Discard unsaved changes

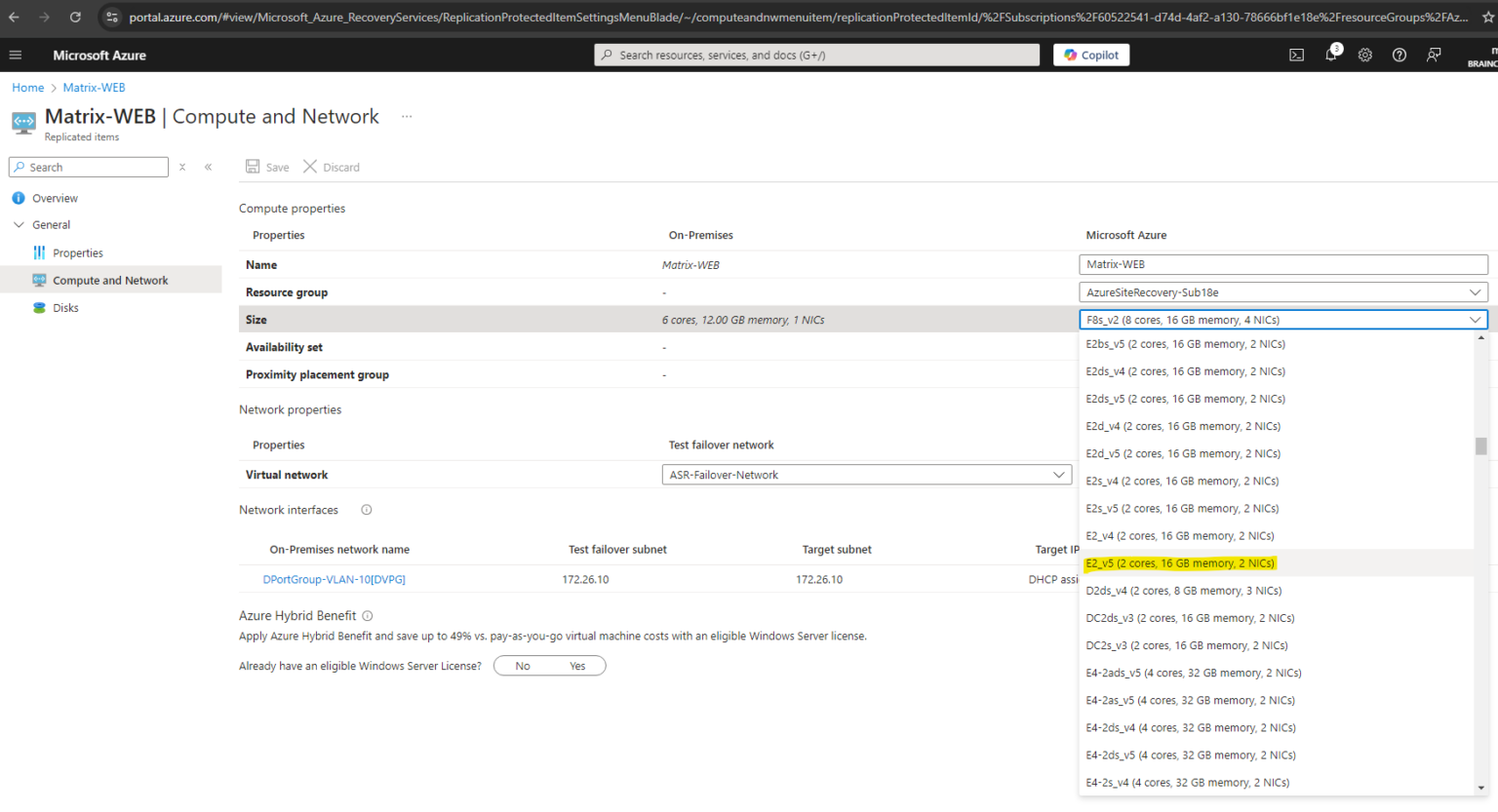331,167
